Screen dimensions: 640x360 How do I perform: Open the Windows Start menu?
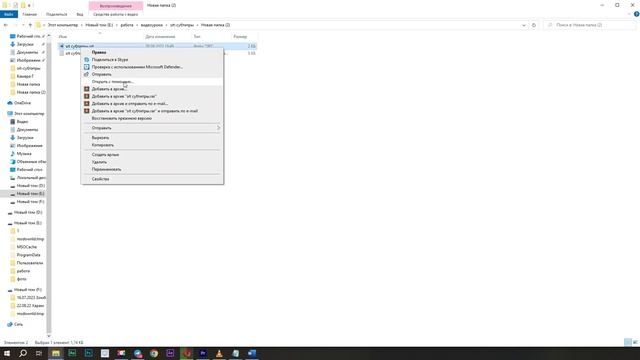click(x=7, y=353)
